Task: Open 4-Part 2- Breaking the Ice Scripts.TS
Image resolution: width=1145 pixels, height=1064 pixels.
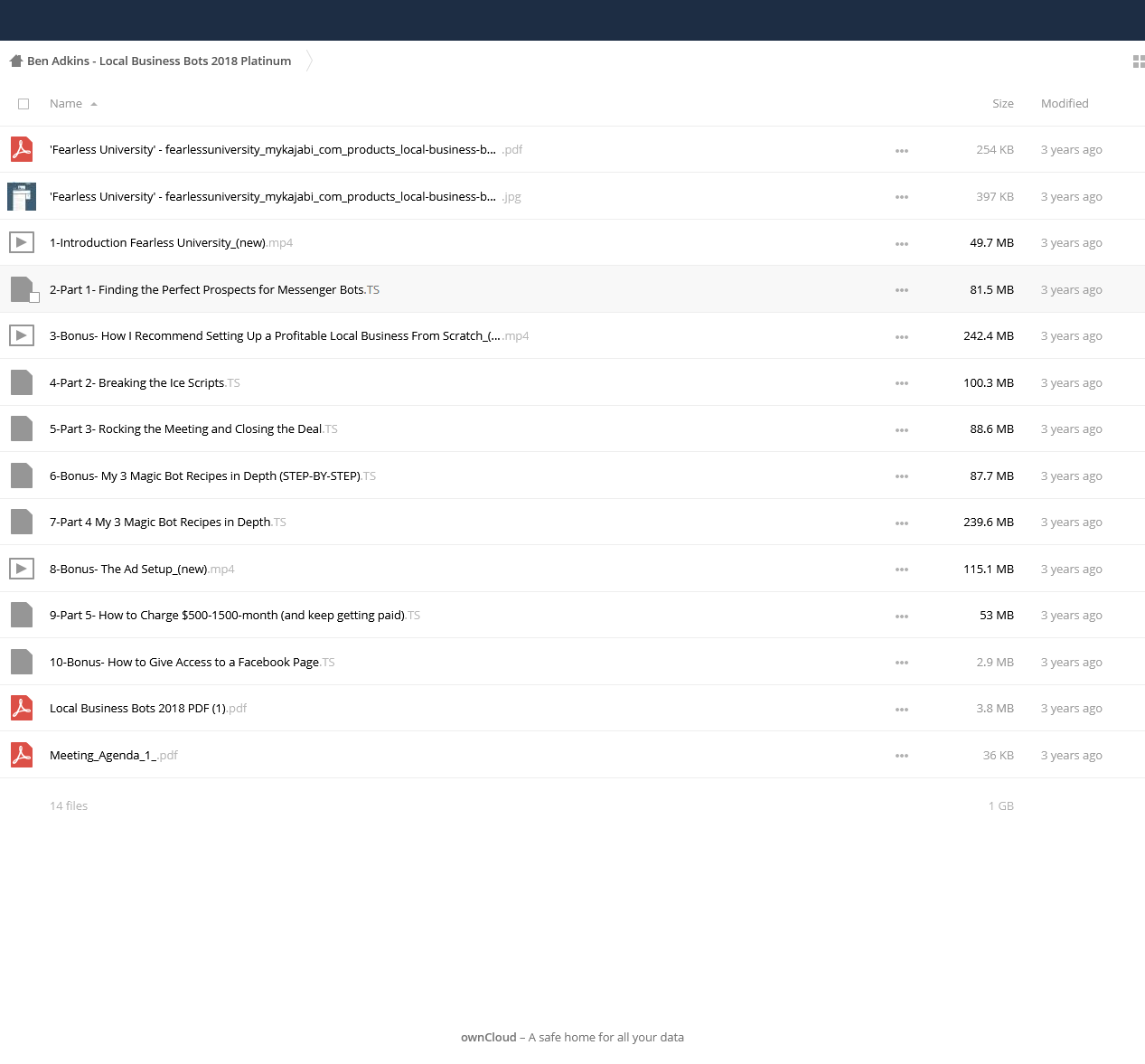Action: (x=145, y=383)
